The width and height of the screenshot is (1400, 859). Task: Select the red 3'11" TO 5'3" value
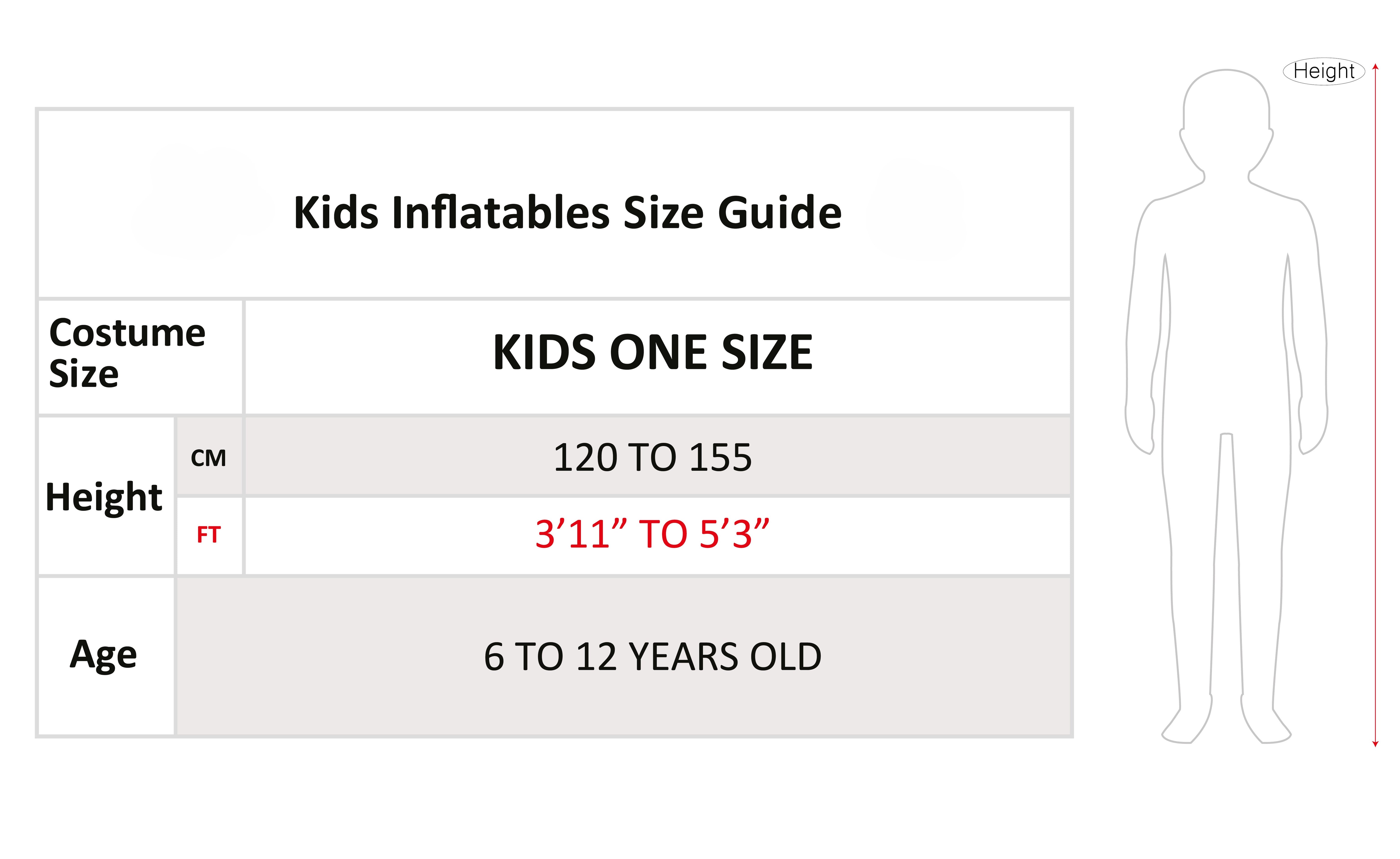(x=652, y=534)
